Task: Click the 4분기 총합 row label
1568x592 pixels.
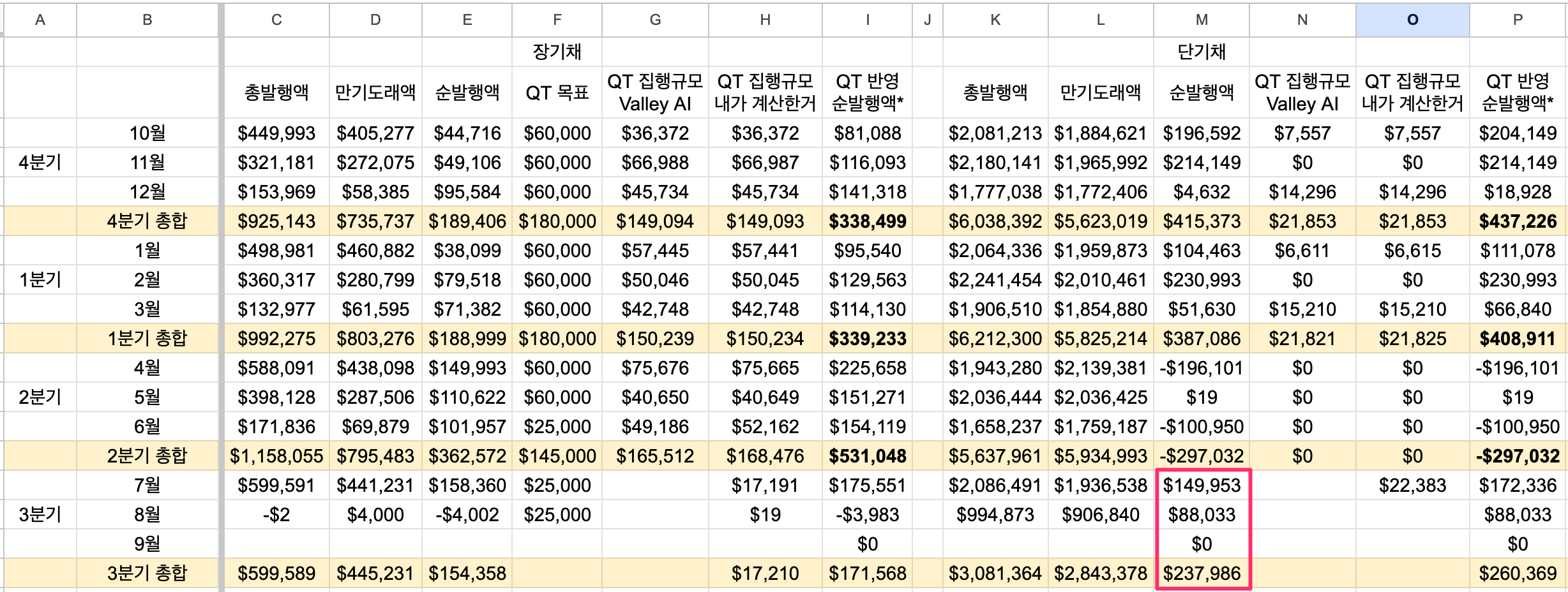Action: click(x=147, y=221)
